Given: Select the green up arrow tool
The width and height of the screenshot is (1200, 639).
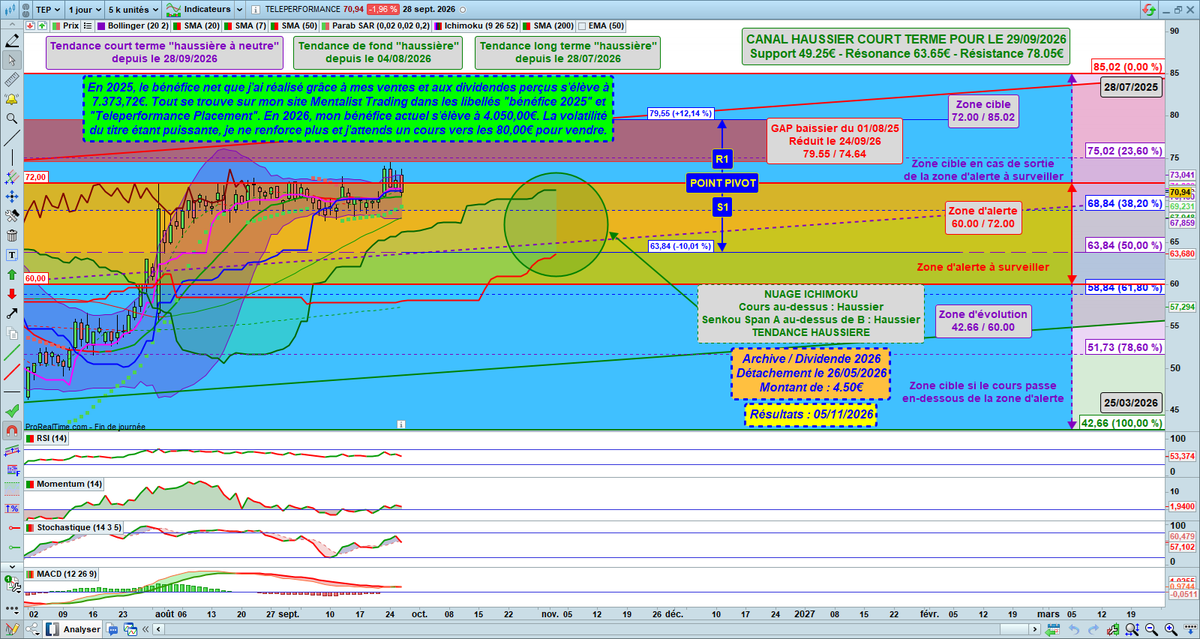Looking at the screenshot, I should (12, 274).
